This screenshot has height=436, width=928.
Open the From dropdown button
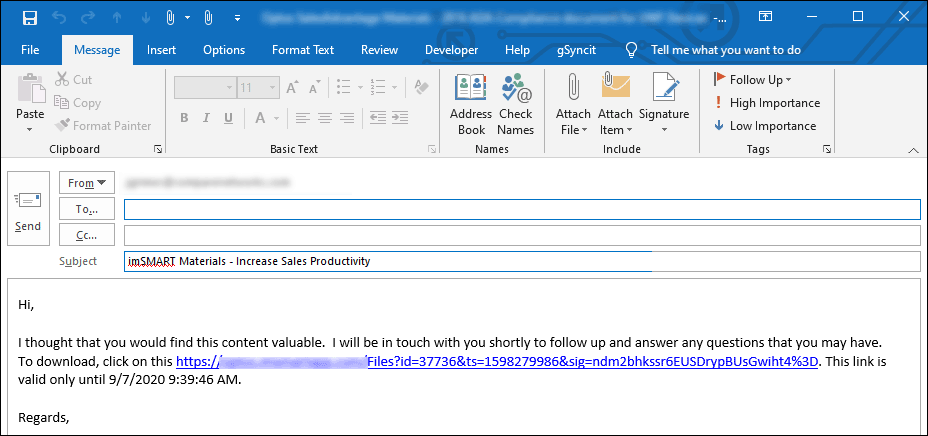coord(87,183)
